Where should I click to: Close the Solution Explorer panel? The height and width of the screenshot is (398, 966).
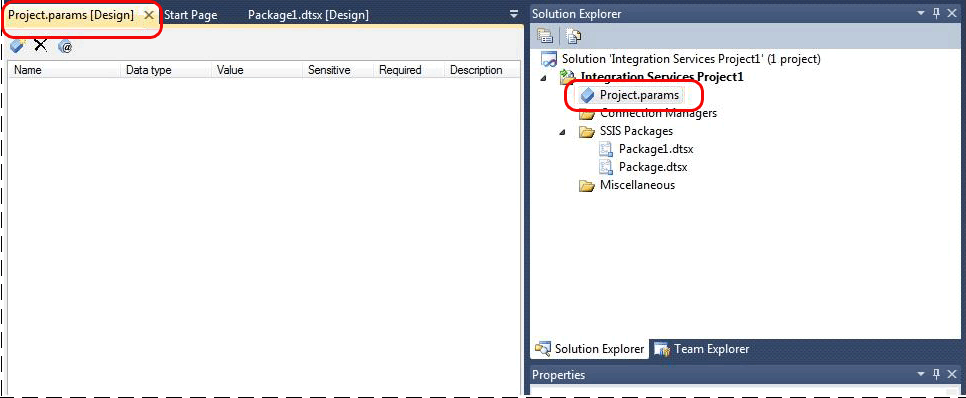(953, 14)
